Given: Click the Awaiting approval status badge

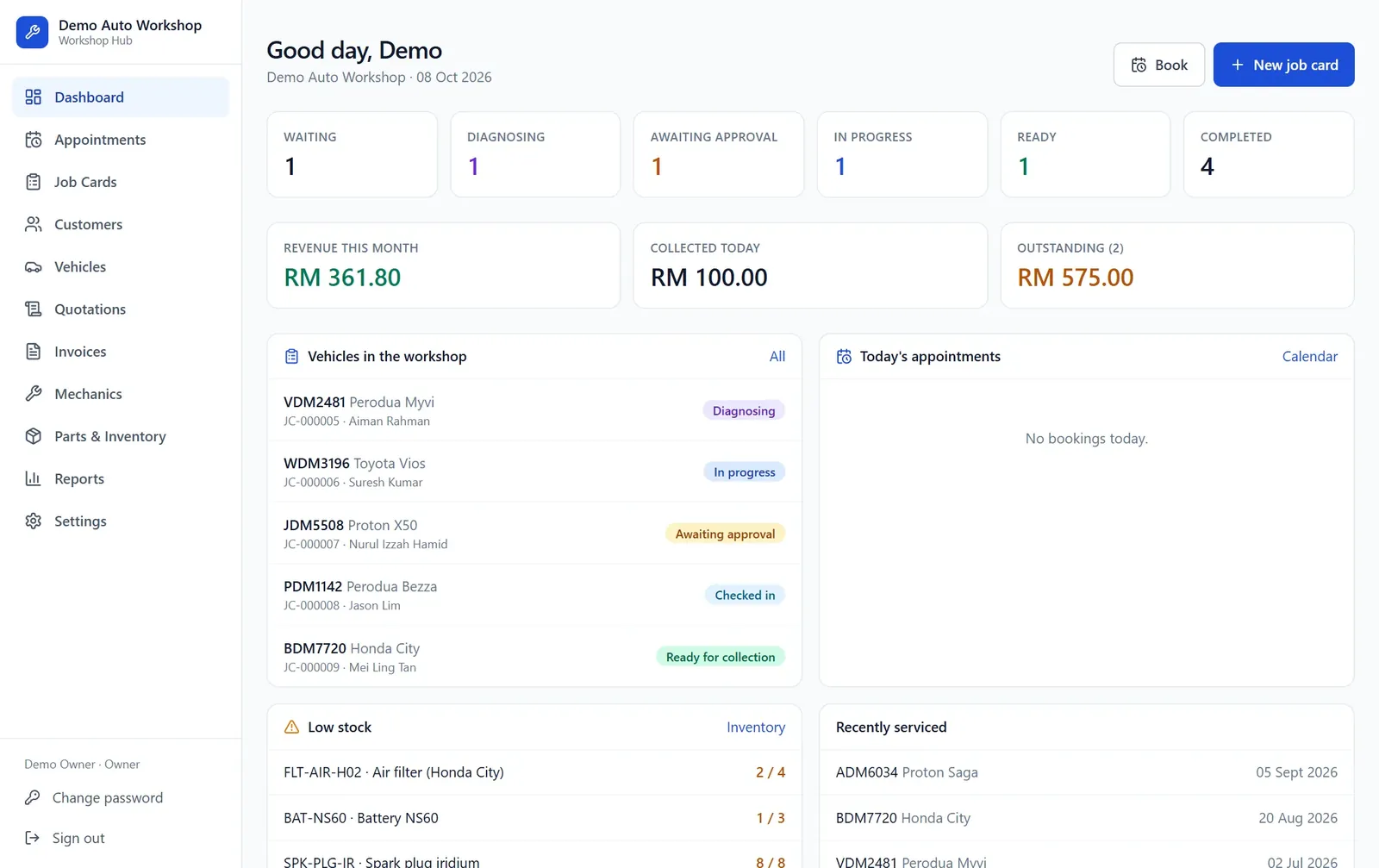Looking at the screenshot, I should click(x=725, y=534).
